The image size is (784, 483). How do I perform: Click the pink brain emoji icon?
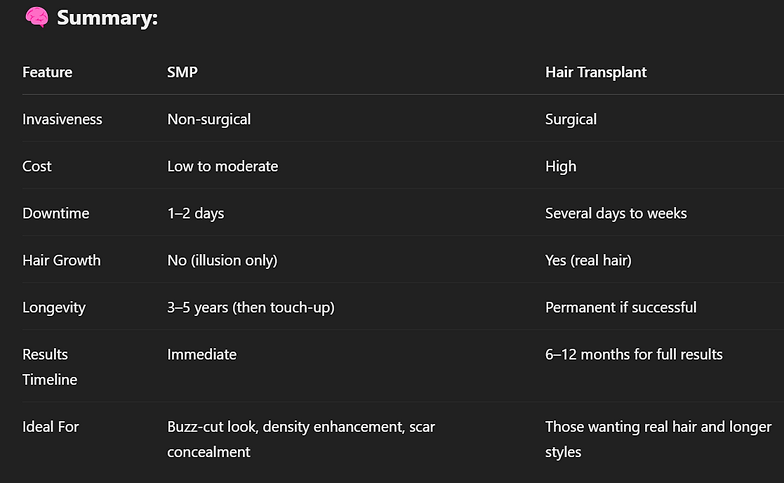pos(37,18)
